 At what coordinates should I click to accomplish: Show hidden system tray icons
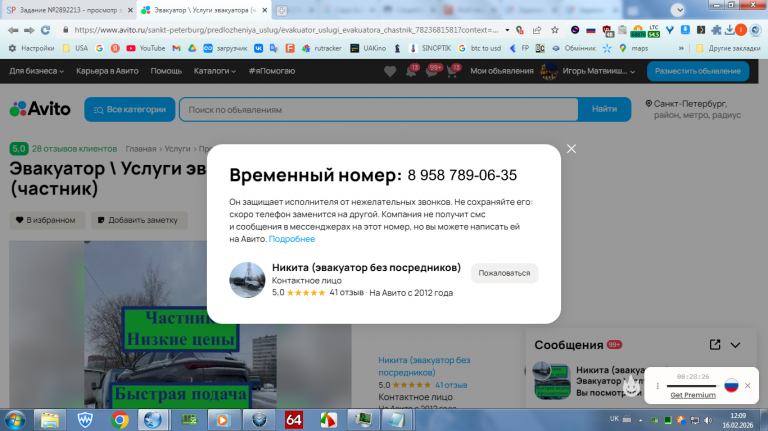click(640, 420)
